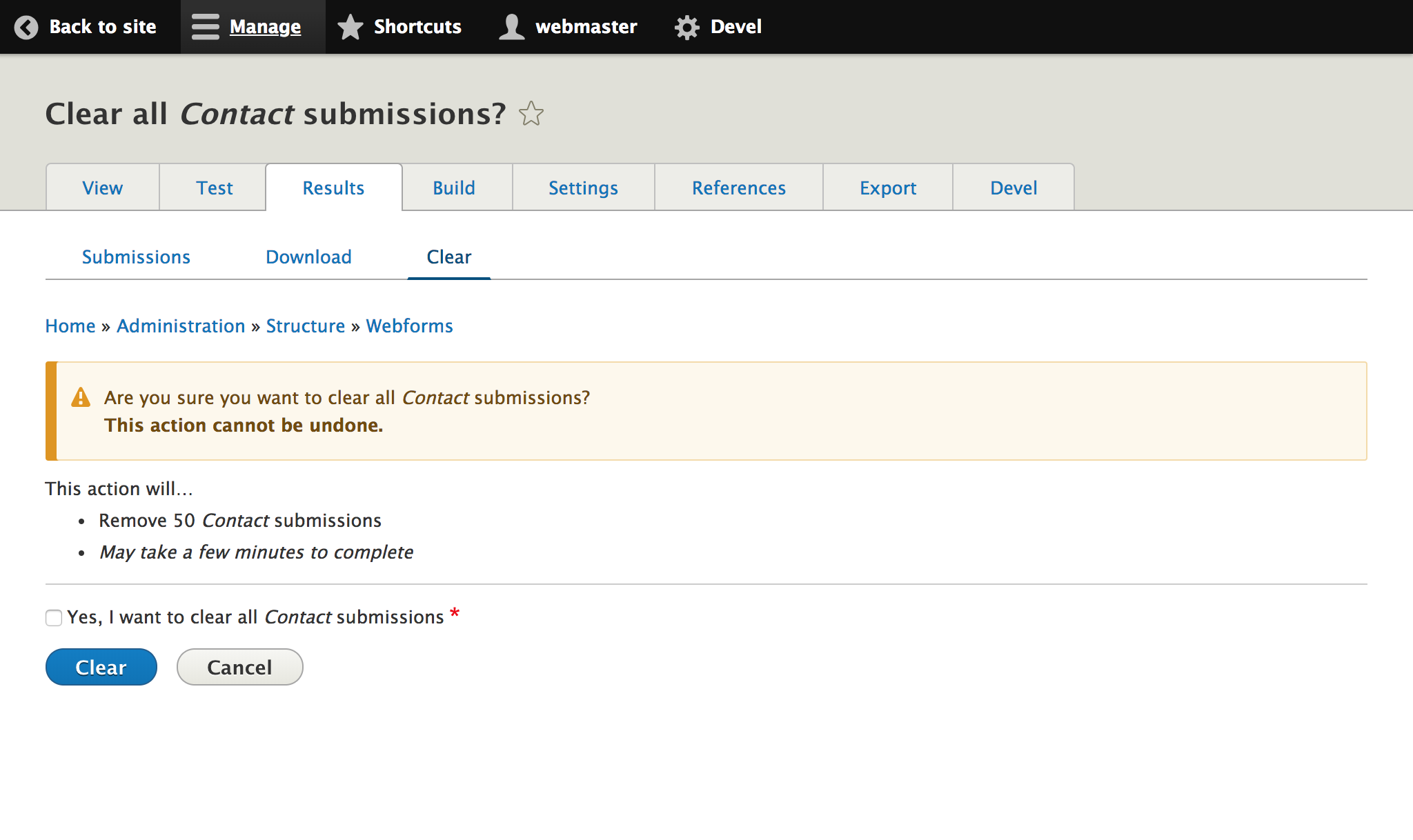Select the Download secondary tab
Viewport: 1413px width, 840px height.
pos(308,257)
